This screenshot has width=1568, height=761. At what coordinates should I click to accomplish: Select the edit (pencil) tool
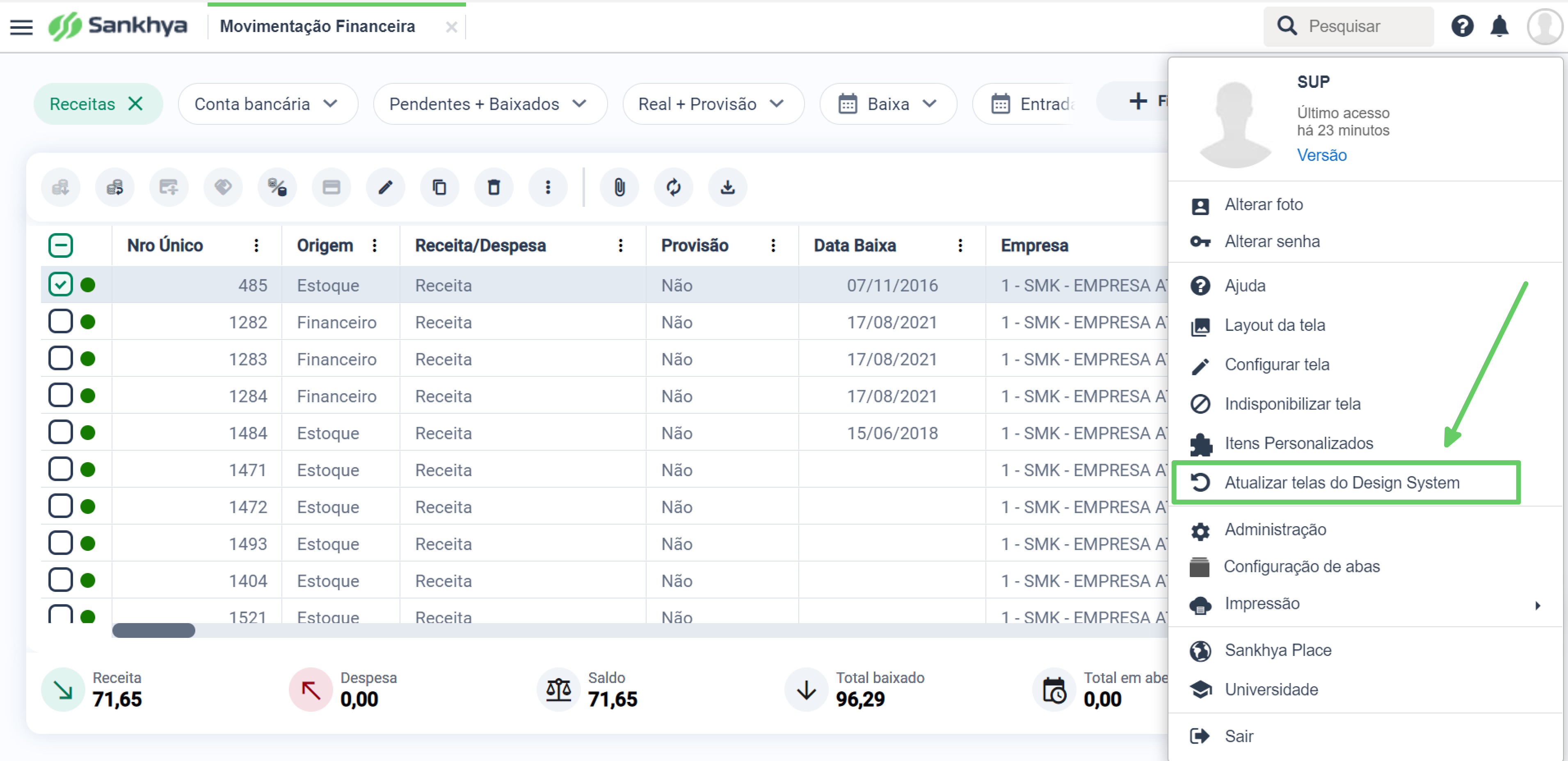[x=385, y=187]
